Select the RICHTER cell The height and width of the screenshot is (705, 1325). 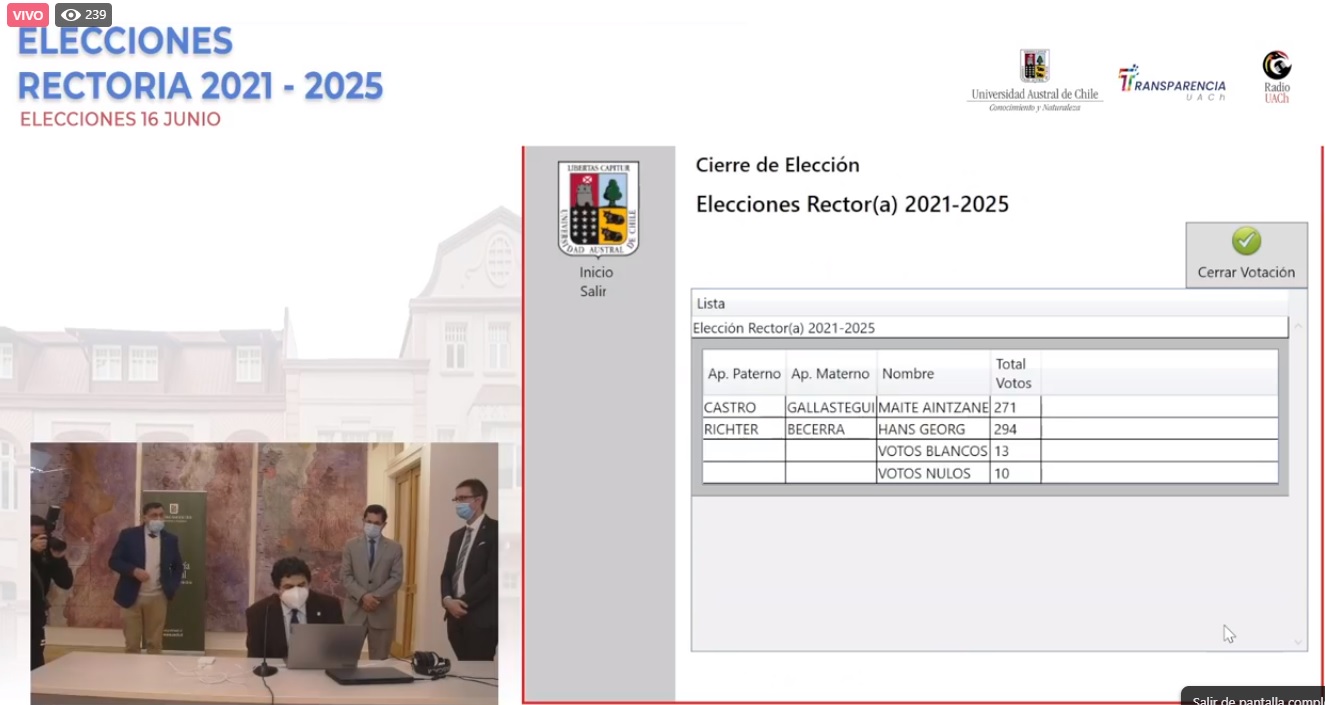[744, 429]
